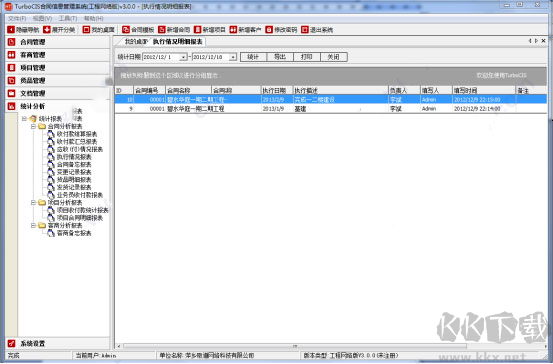553x364 pixels.
Task: Select the highlighted row with ID 10
Action: (330, 100)
